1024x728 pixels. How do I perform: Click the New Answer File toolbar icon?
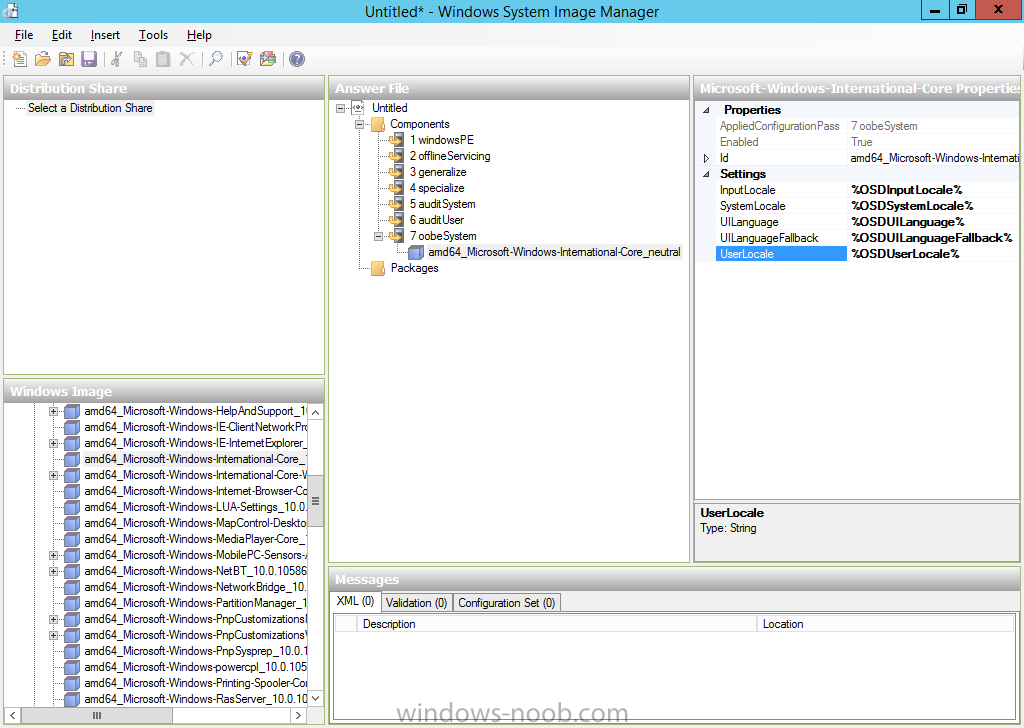20,59
